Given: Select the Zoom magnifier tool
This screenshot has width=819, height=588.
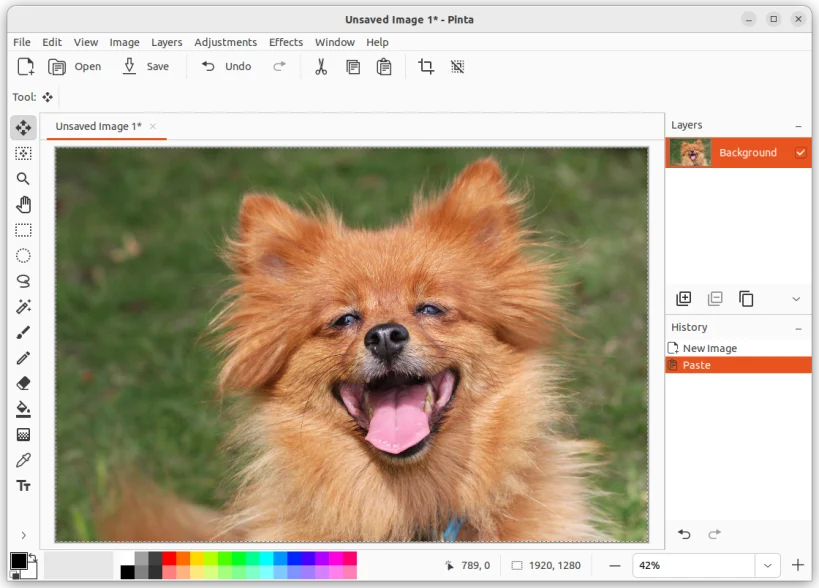Looking at the screenshot, I should coord(23,179).
